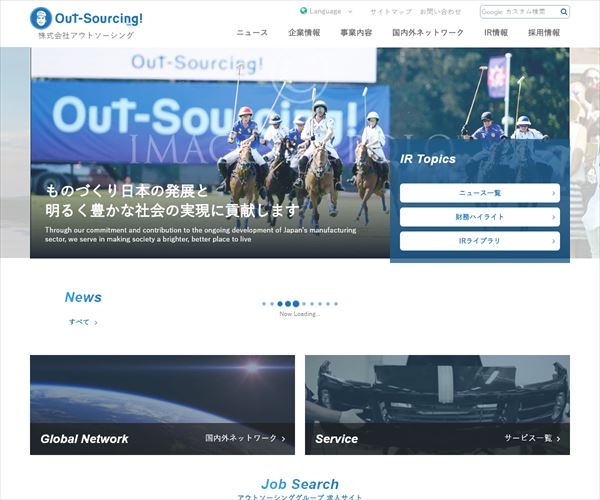Open the サイトマップ link

[391, 12]
